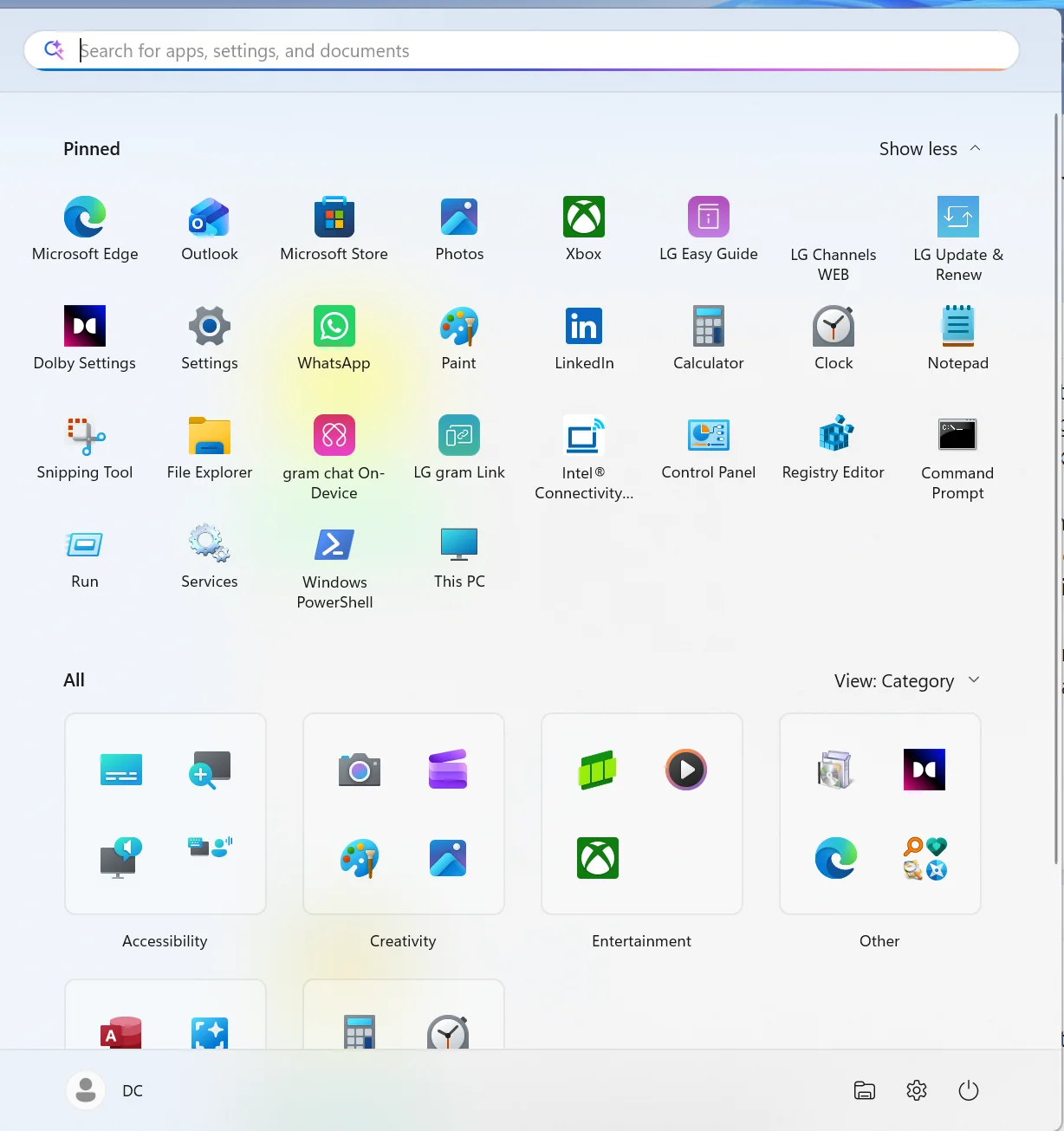Click the Start menu vertical scrollbar

click(x=1056, y=490)
